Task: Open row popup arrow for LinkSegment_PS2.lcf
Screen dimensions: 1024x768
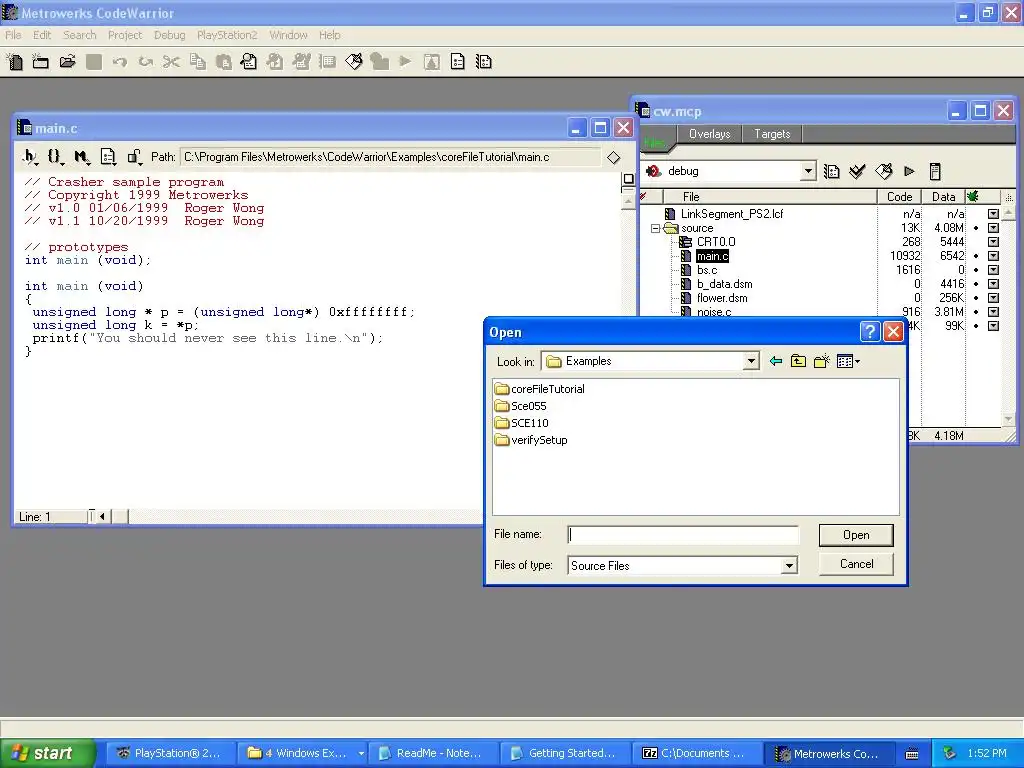Action: (x=993, y=214)
